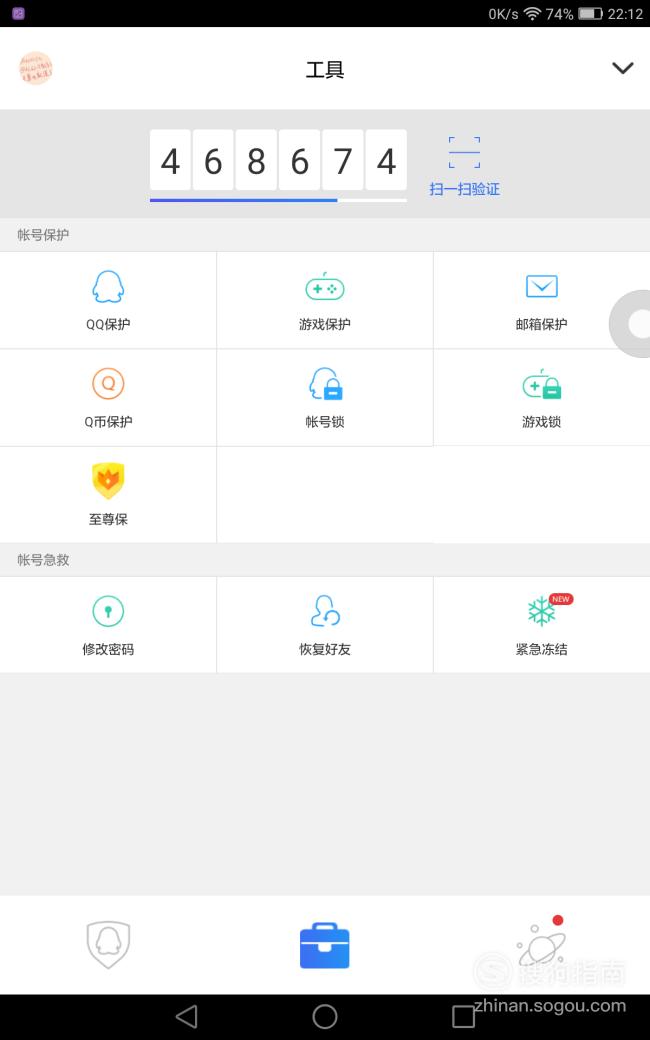Tap the scan QR frame icon
Image resolution: width=650 pixels, height=1040 pixels.
coord(464,153)
